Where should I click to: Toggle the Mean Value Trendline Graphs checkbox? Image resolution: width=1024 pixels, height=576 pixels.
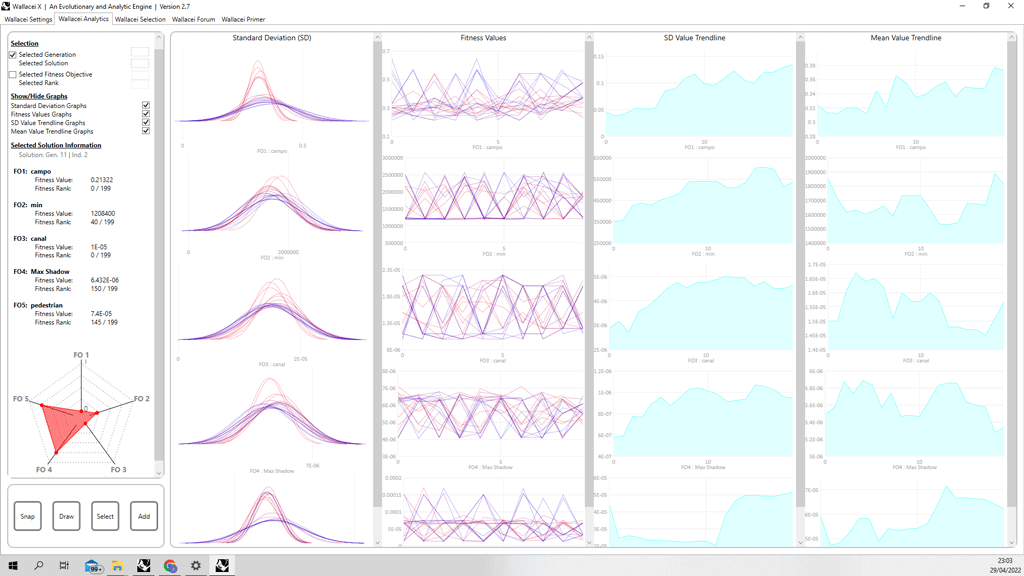click(x=146, y=131)
